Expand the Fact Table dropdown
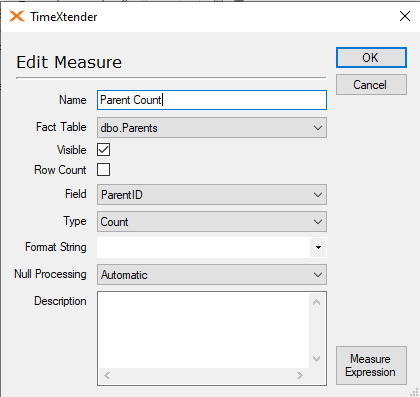 212,127
